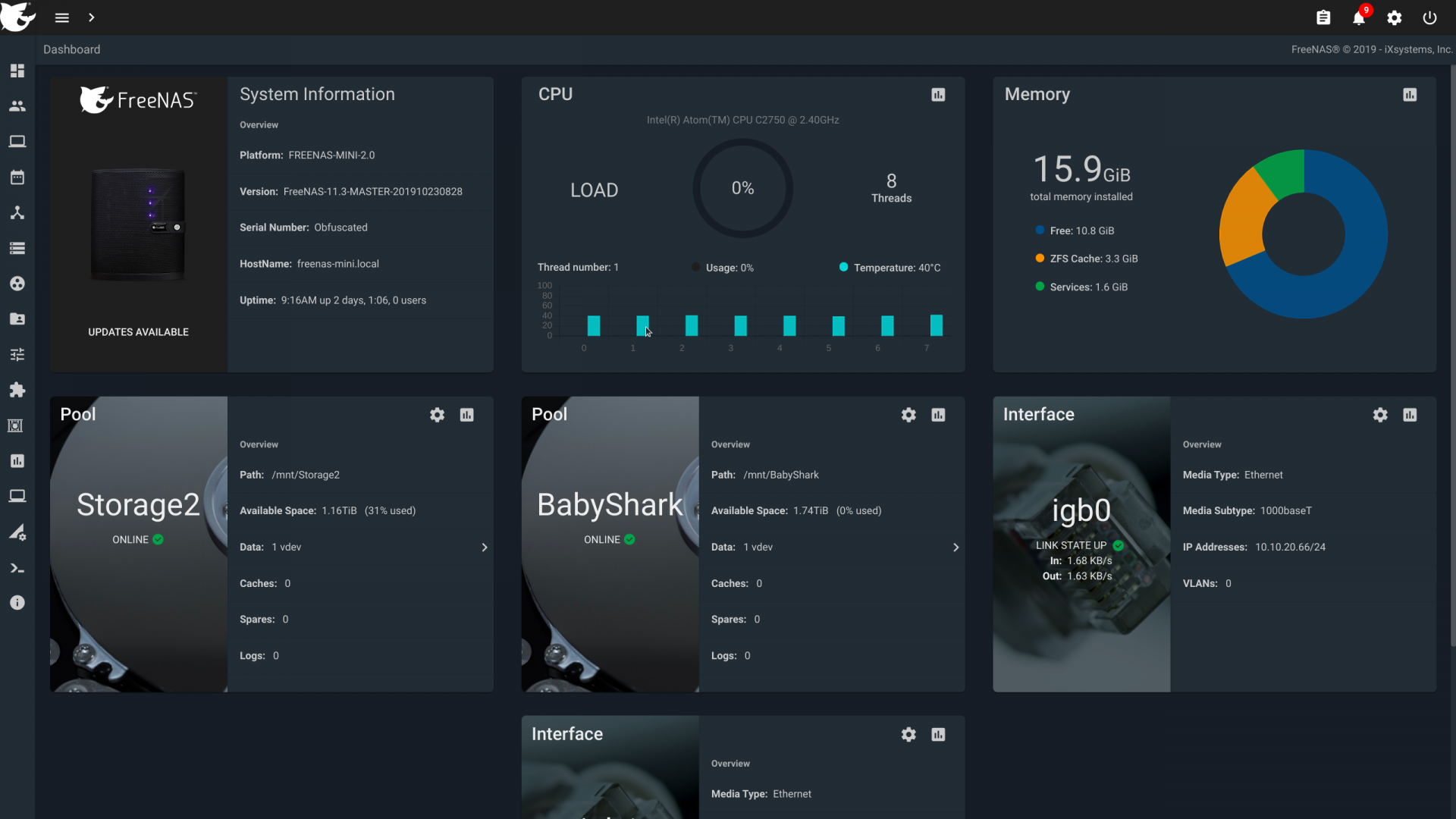
Task: Open the Directory Services sidebar icon
Action: [17, 284]
